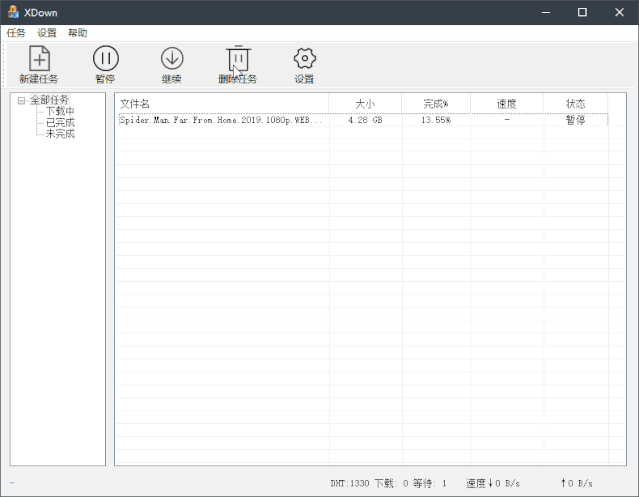Open the 帮助 menu
Image resolution: width=639 pixels, height=497 pixels.
(77, 33)
